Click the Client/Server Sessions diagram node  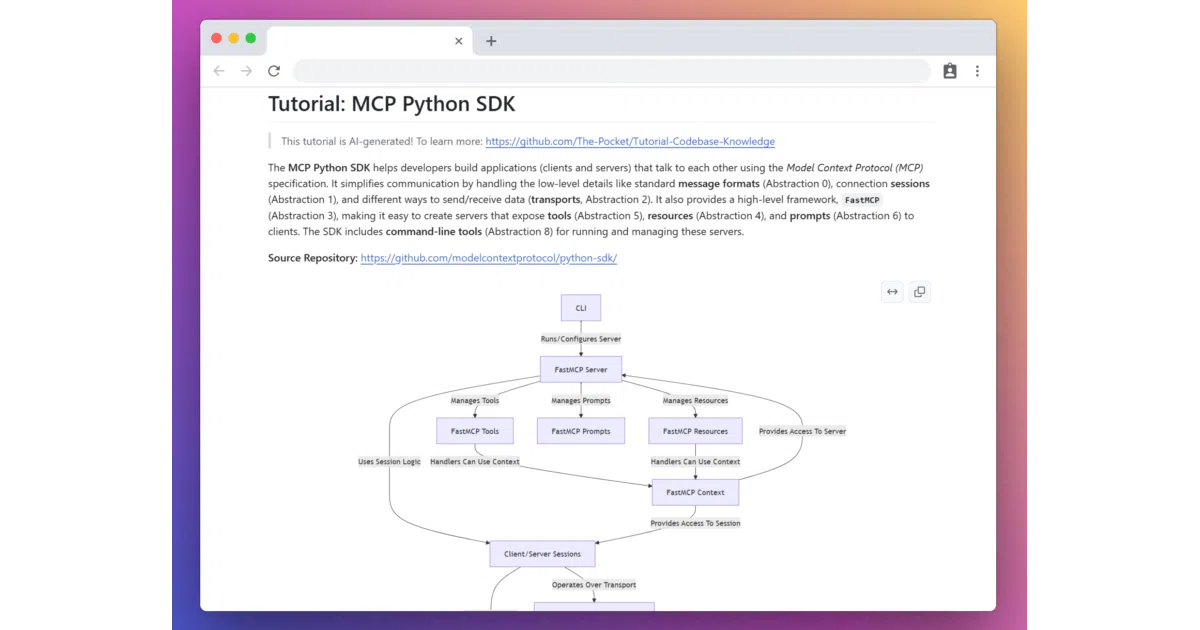pyautogui.click(x=542, y=554)
